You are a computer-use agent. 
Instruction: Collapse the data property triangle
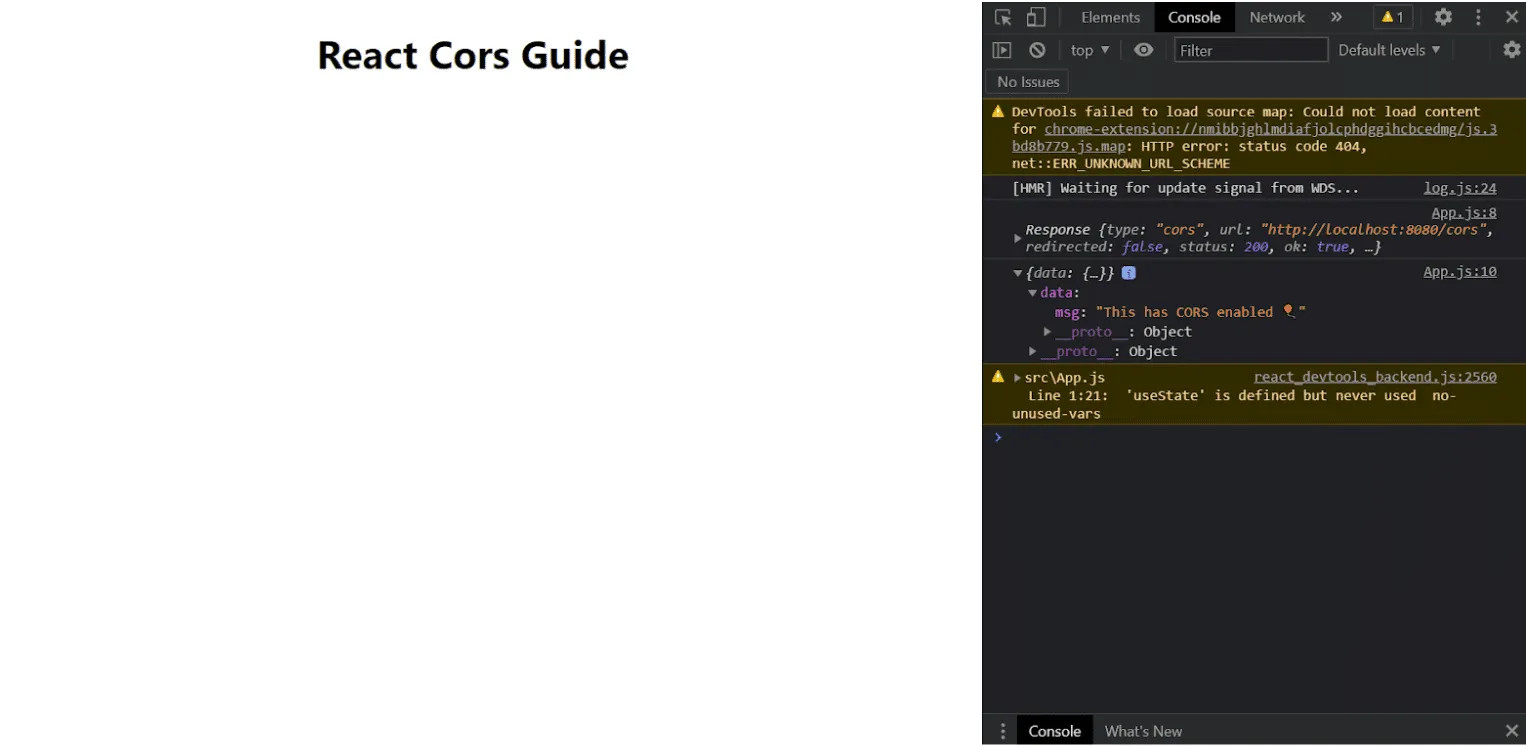(x=1033, y=293)
